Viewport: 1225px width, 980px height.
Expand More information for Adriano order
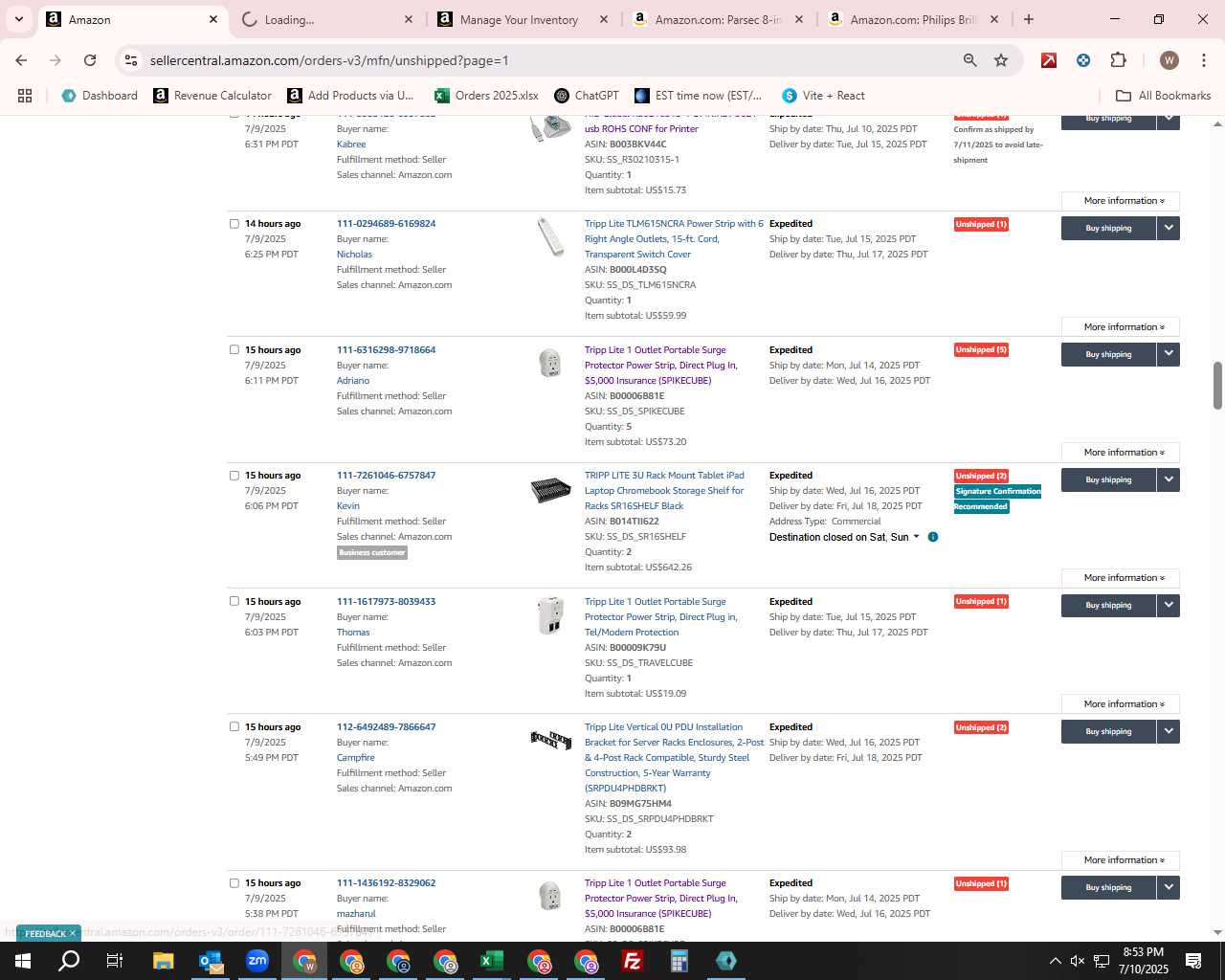1121,453
